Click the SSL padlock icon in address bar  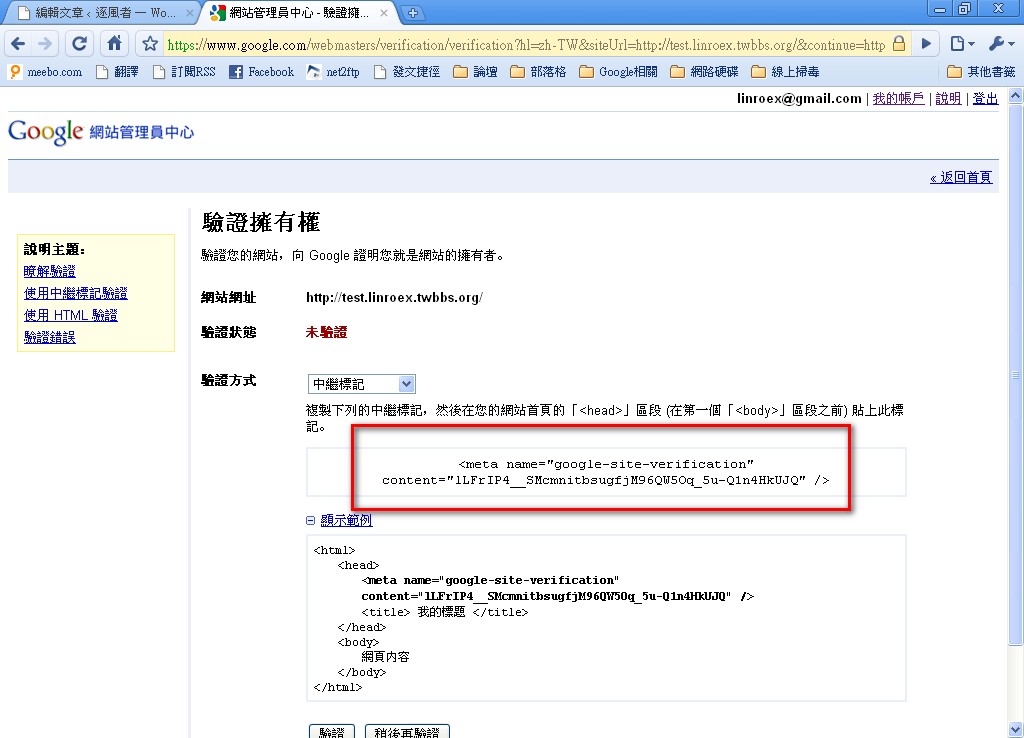899,44
